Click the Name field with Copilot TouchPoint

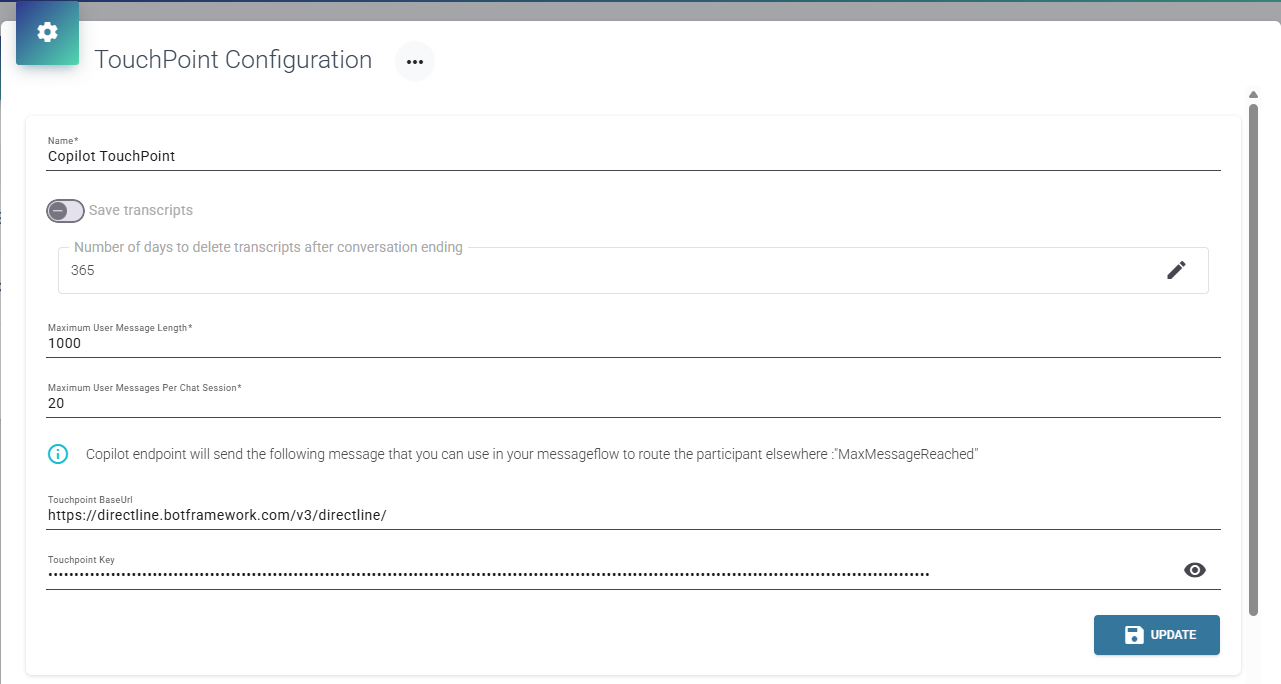coord(634,156)
